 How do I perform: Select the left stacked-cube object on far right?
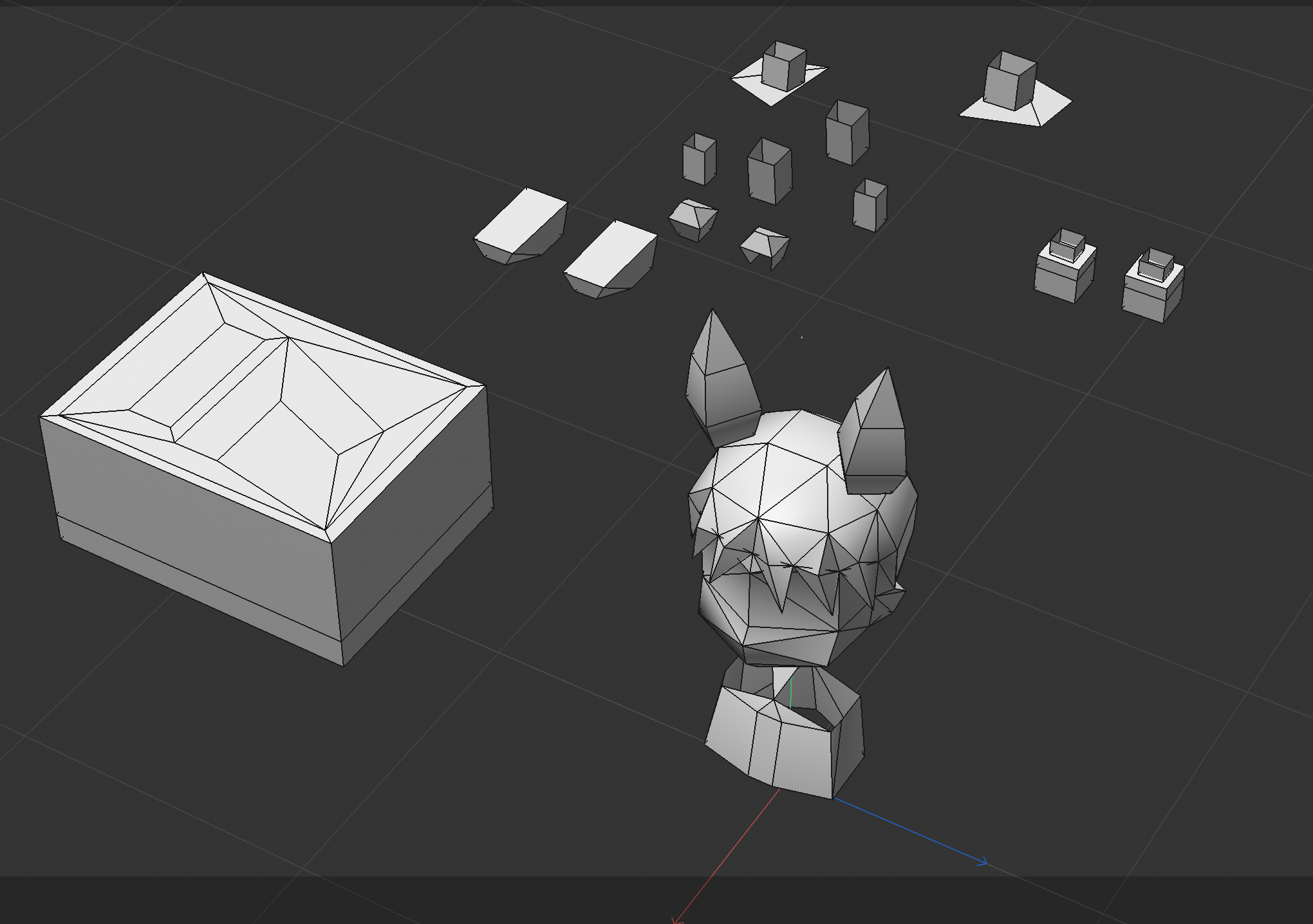pos(1065,265)
